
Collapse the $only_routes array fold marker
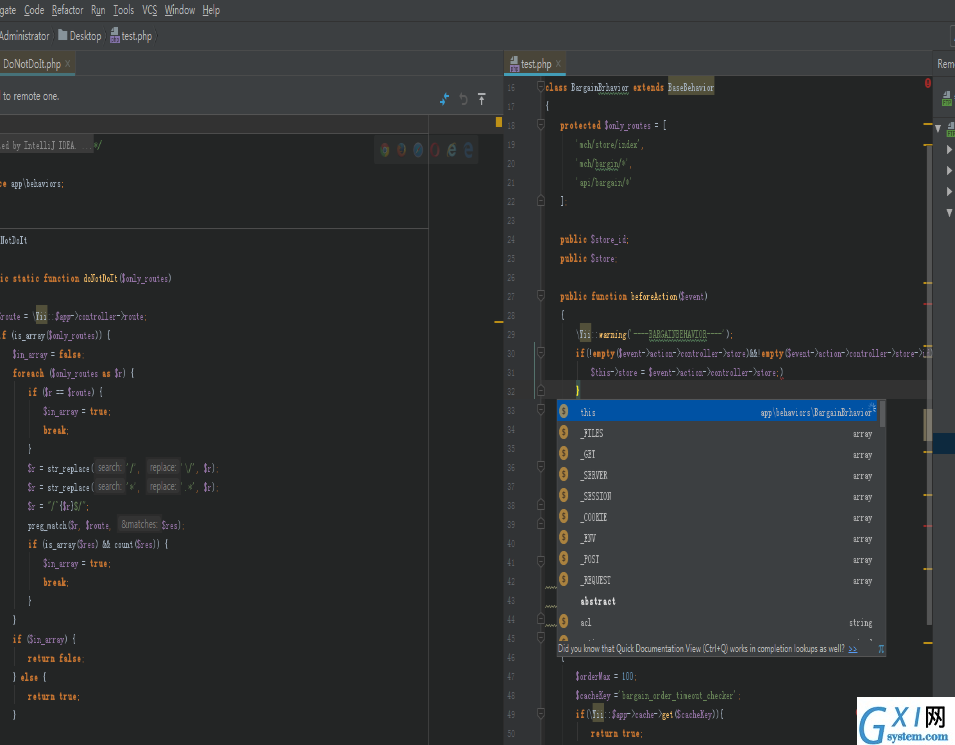(x=540, y=124)
